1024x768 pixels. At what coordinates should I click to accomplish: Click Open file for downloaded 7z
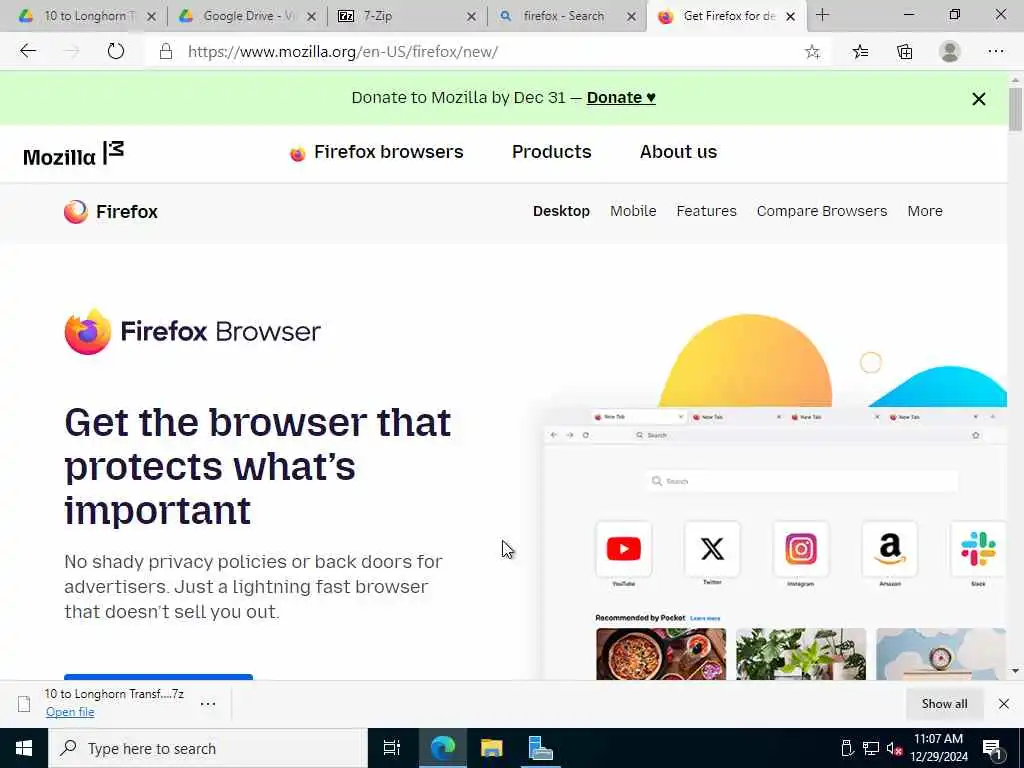70,712
